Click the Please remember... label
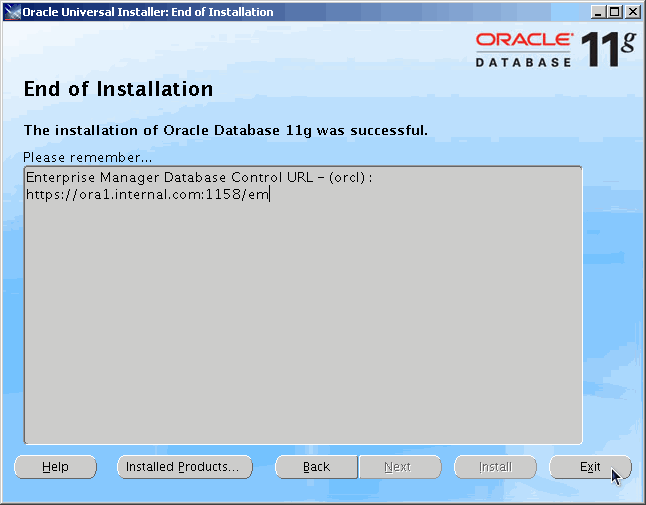The width and height of the screenshot is (646, 505). coord(87,157)
